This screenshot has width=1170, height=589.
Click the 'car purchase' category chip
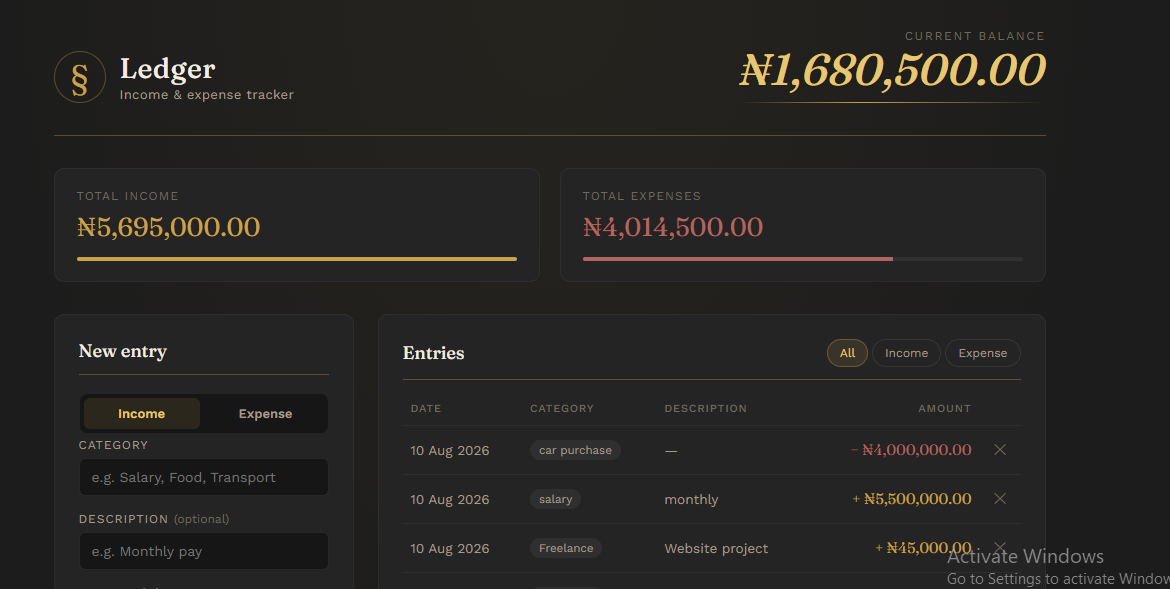click(x=575, y=450)
